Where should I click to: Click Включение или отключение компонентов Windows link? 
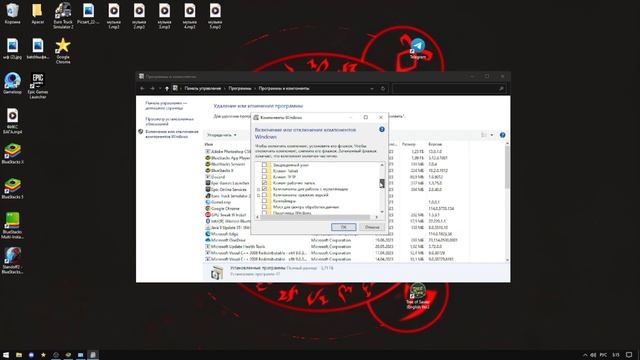[x=172, y=134]
